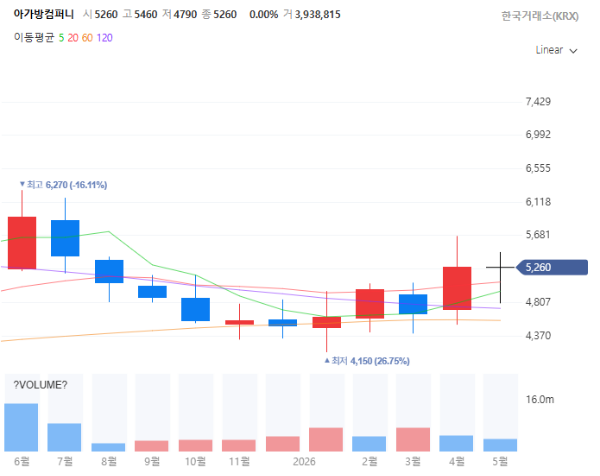Open the Linear scale dropdown

click(x=556, y=50)
